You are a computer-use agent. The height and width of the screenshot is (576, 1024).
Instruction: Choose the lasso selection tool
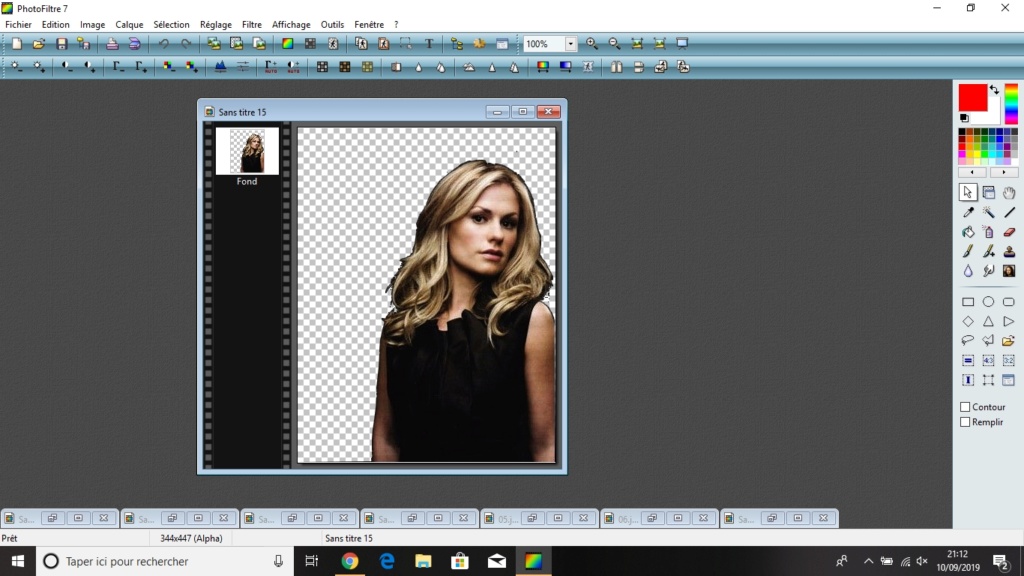point(968,340)
